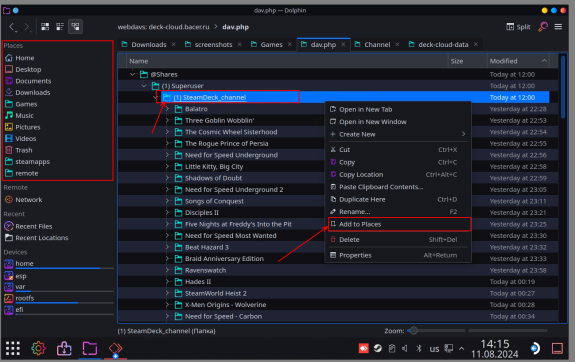
Task: Open the volume tray icon
Action: pyautogui.click(x=404, y=348)
